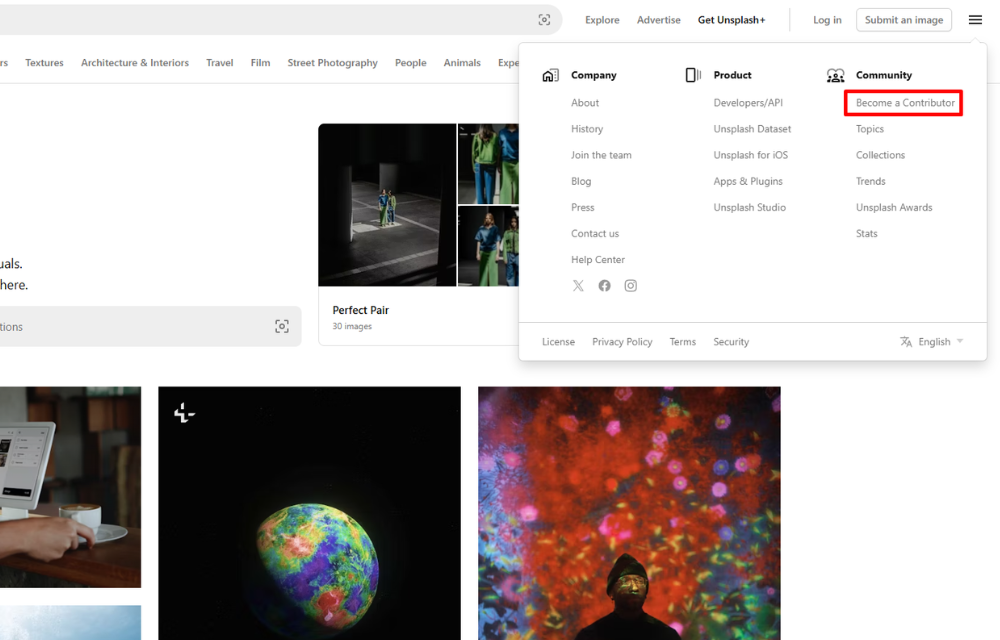Open the laptop and coffee cup photo
The width and height of the screenshot is (1000, 640).
pyautogui.click(x=70, y=487)
